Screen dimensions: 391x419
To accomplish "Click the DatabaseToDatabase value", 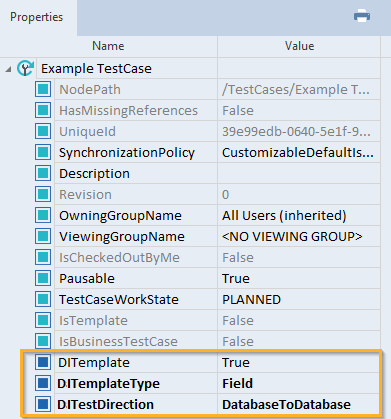I will pyautogui.click(x=286, y=404).
